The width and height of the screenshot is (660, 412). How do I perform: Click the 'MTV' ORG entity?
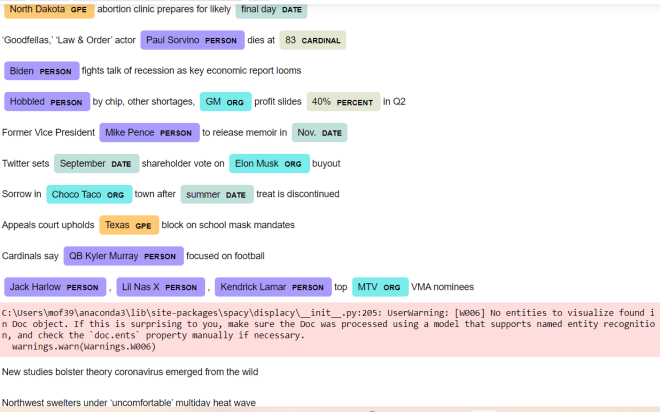pyautogui.click(x=380, y=287)
